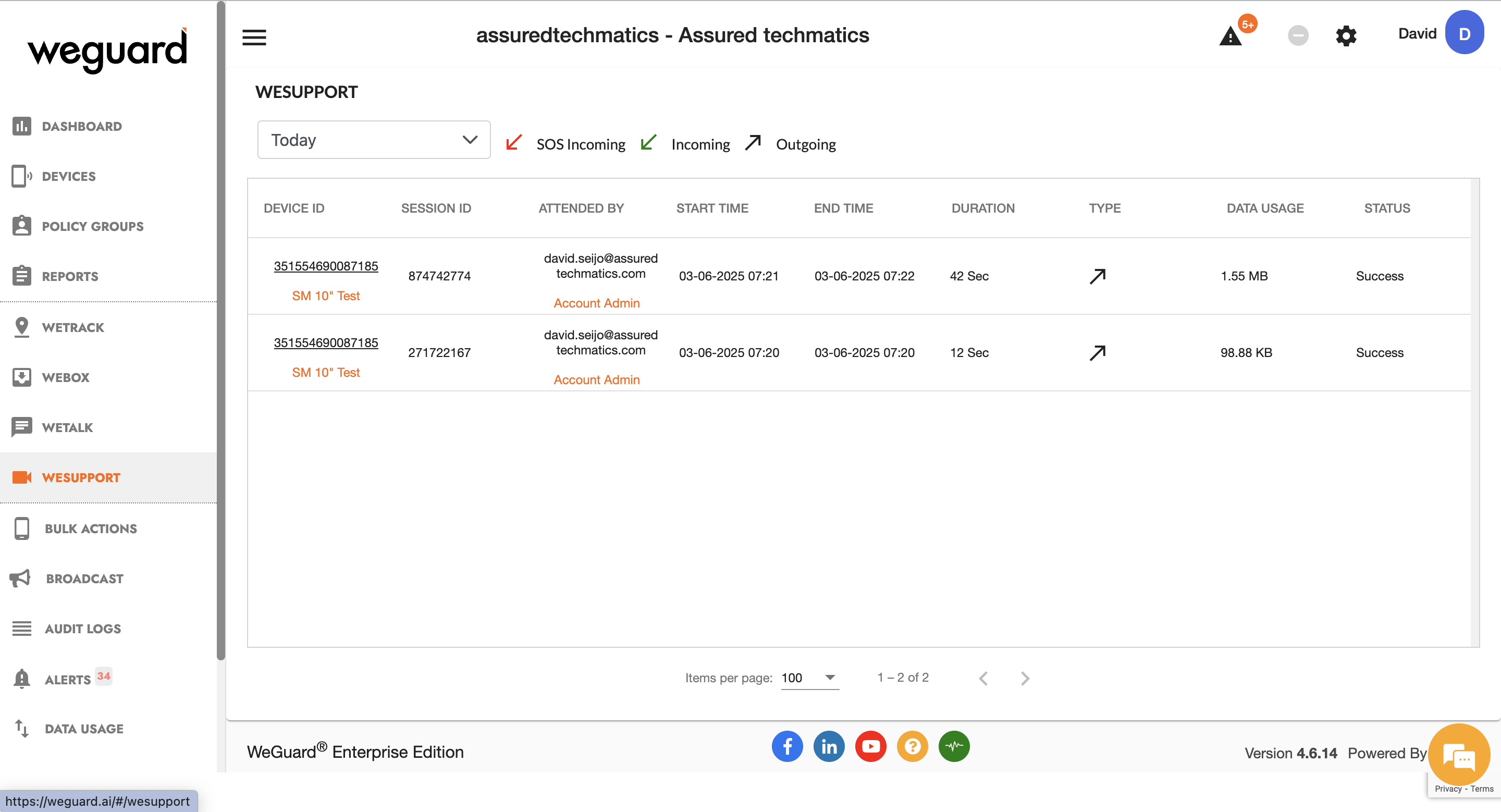
Task: Expand the Today date range dropdown
Action: [374, 140]
